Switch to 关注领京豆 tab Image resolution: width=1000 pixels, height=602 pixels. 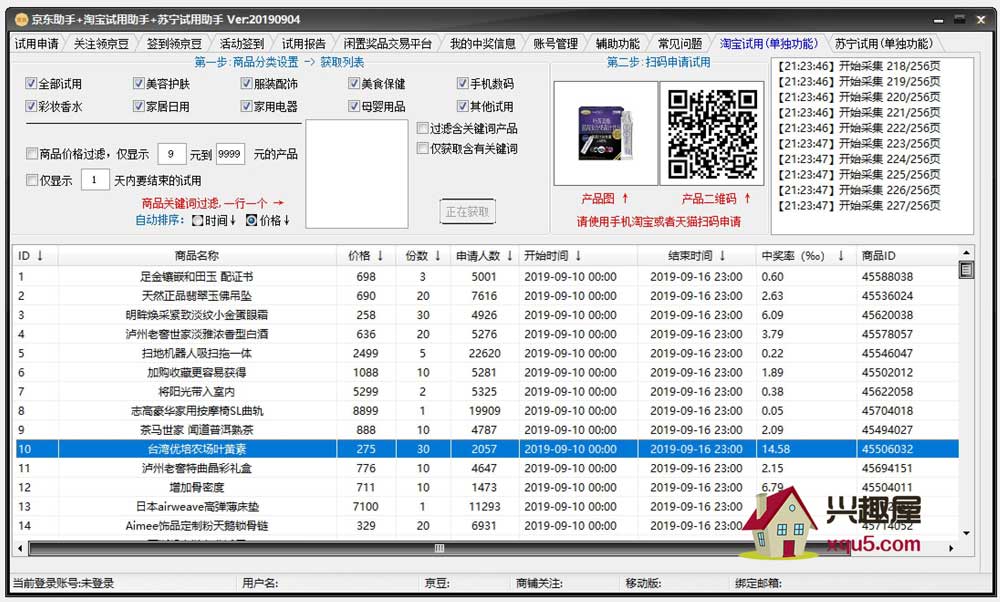[101, 43]
